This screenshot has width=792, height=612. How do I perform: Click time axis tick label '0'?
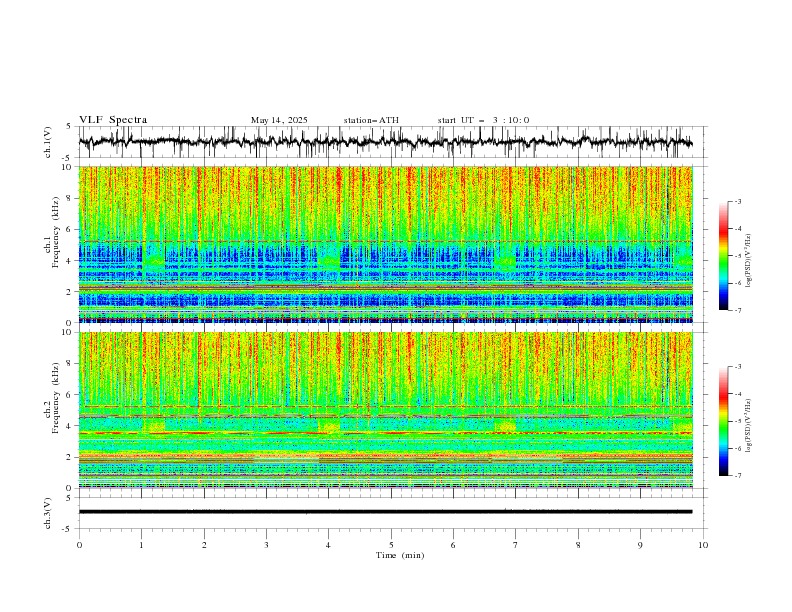[x=79, y=545]
